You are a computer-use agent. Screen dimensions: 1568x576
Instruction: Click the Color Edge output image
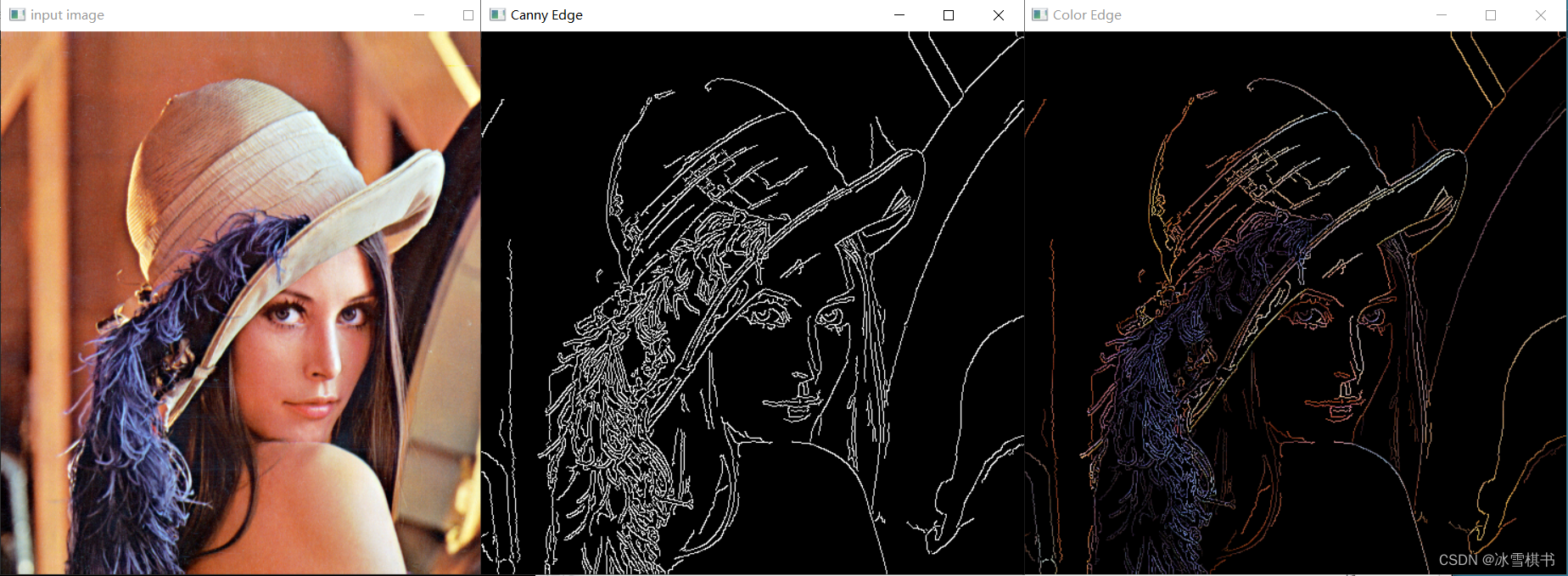tap(1295, 303)
